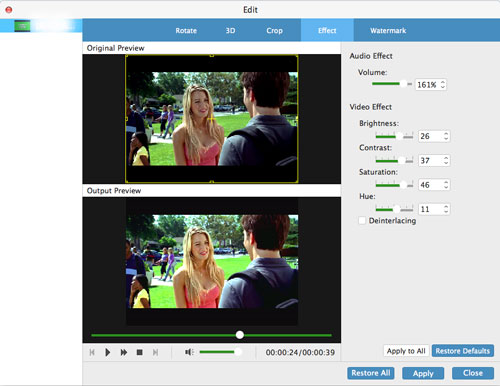
Task: Click the yellow crosshair in the Original Preview
Action: (212, 119)
